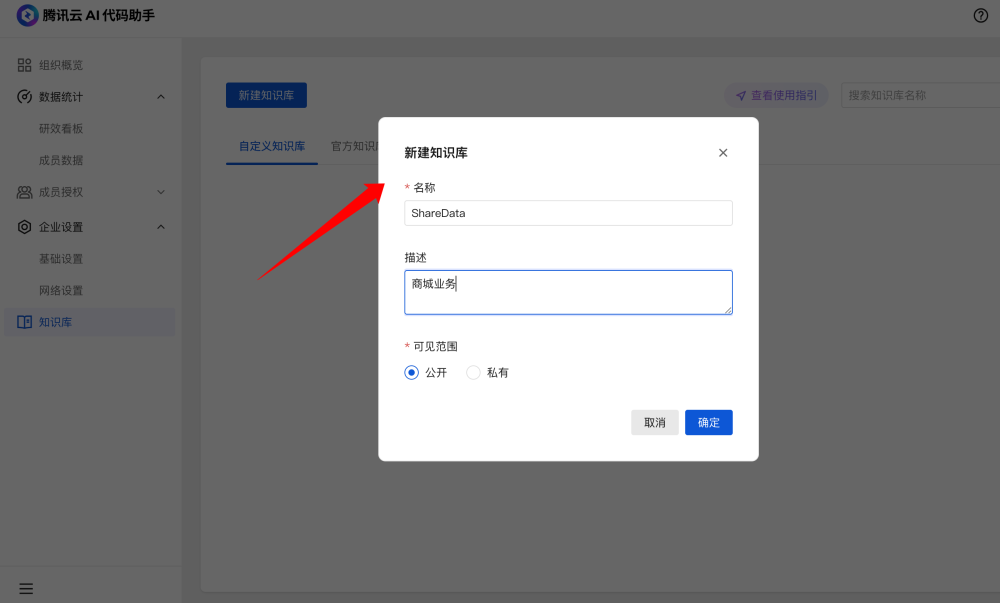1000x603 pixels.
Task: Select the 公开 visibility radio button
Action: click(411, 372)
